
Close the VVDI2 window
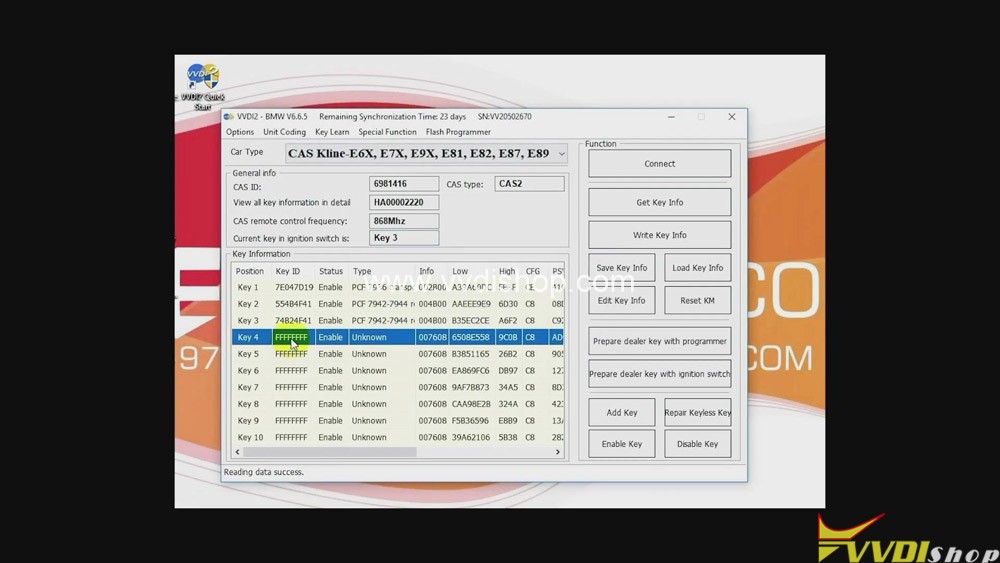(731, 117)
